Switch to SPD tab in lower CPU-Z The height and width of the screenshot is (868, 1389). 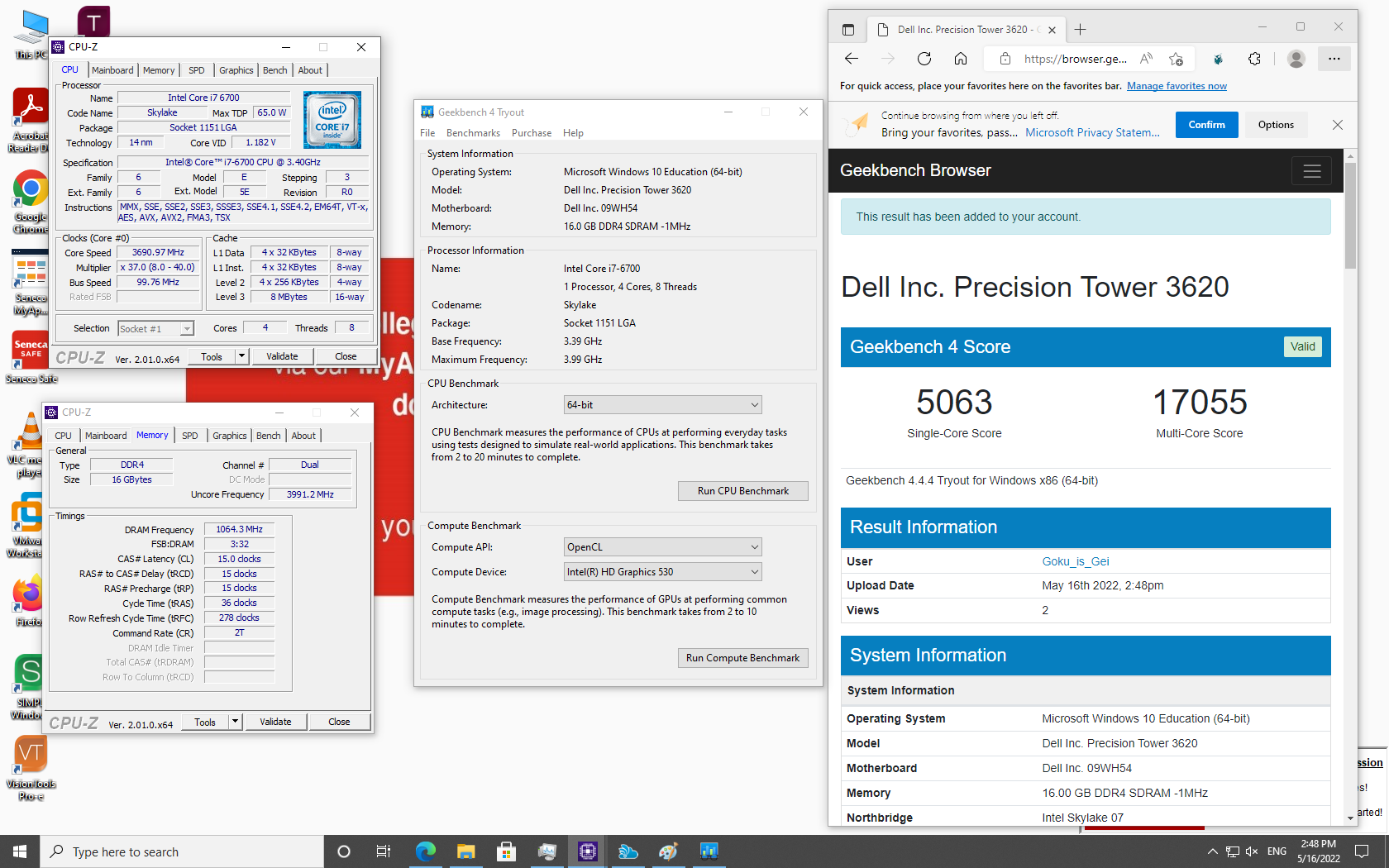[x=190, y=436]
